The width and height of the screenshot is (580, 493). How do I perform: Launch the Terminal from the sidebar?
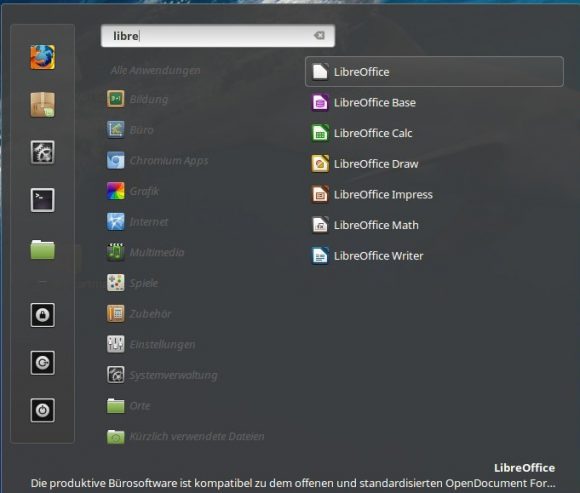tap(43, 200)
